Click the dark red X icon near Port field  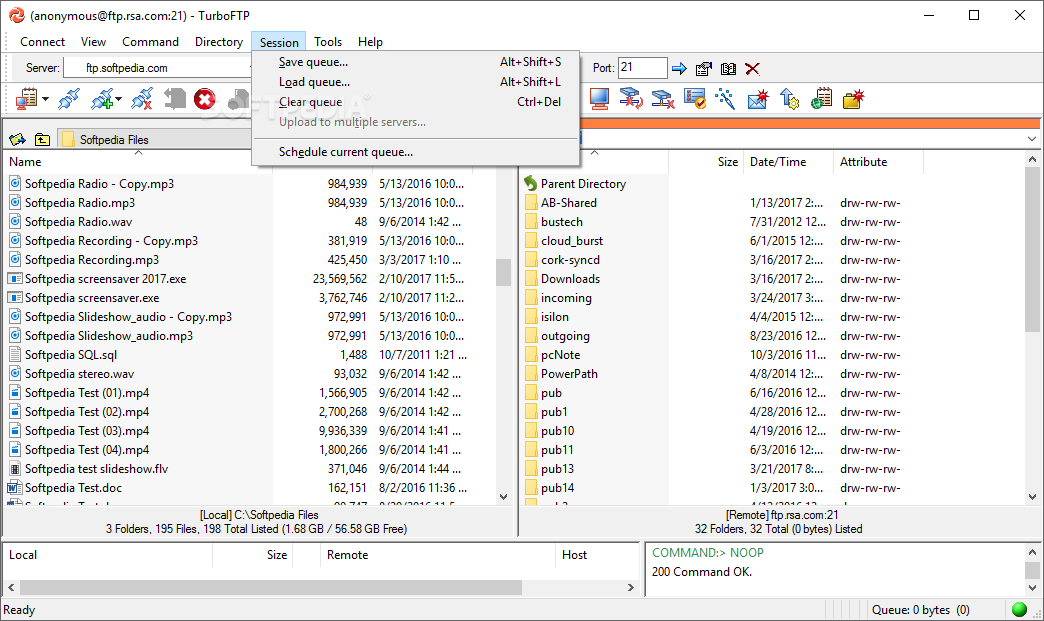(752, 69)
